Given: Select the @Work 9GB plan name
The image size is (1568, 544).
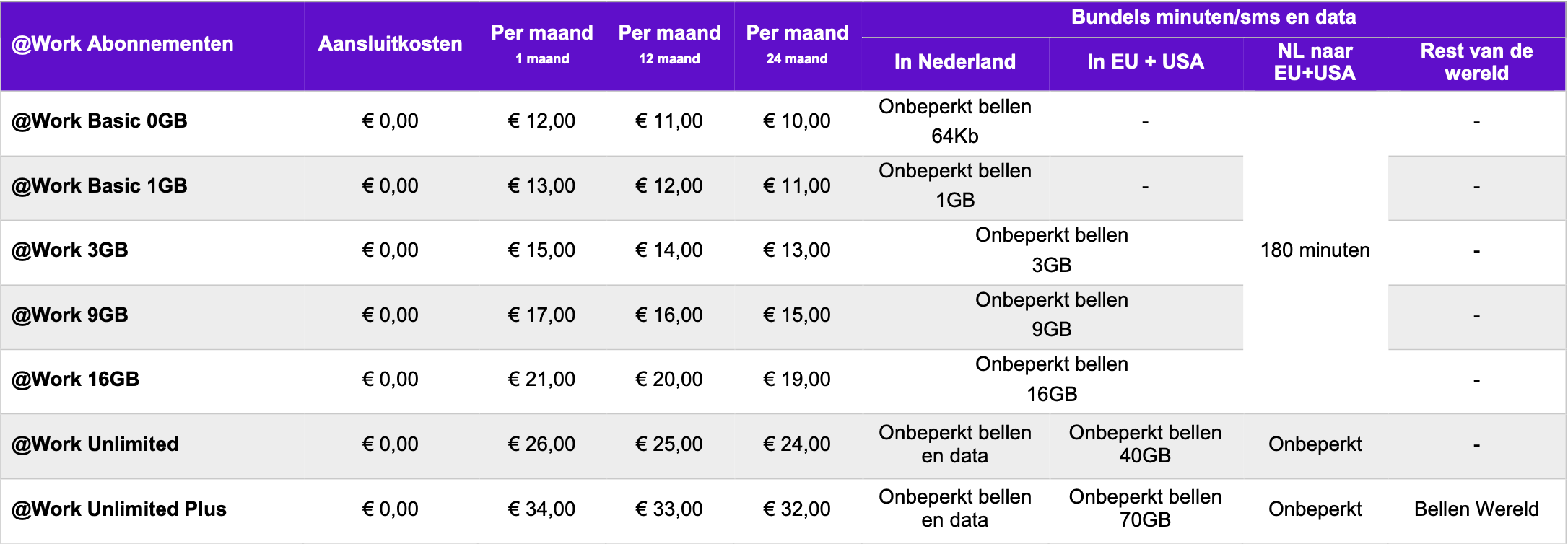Looking at the screenshot, I should pos(70,315).
